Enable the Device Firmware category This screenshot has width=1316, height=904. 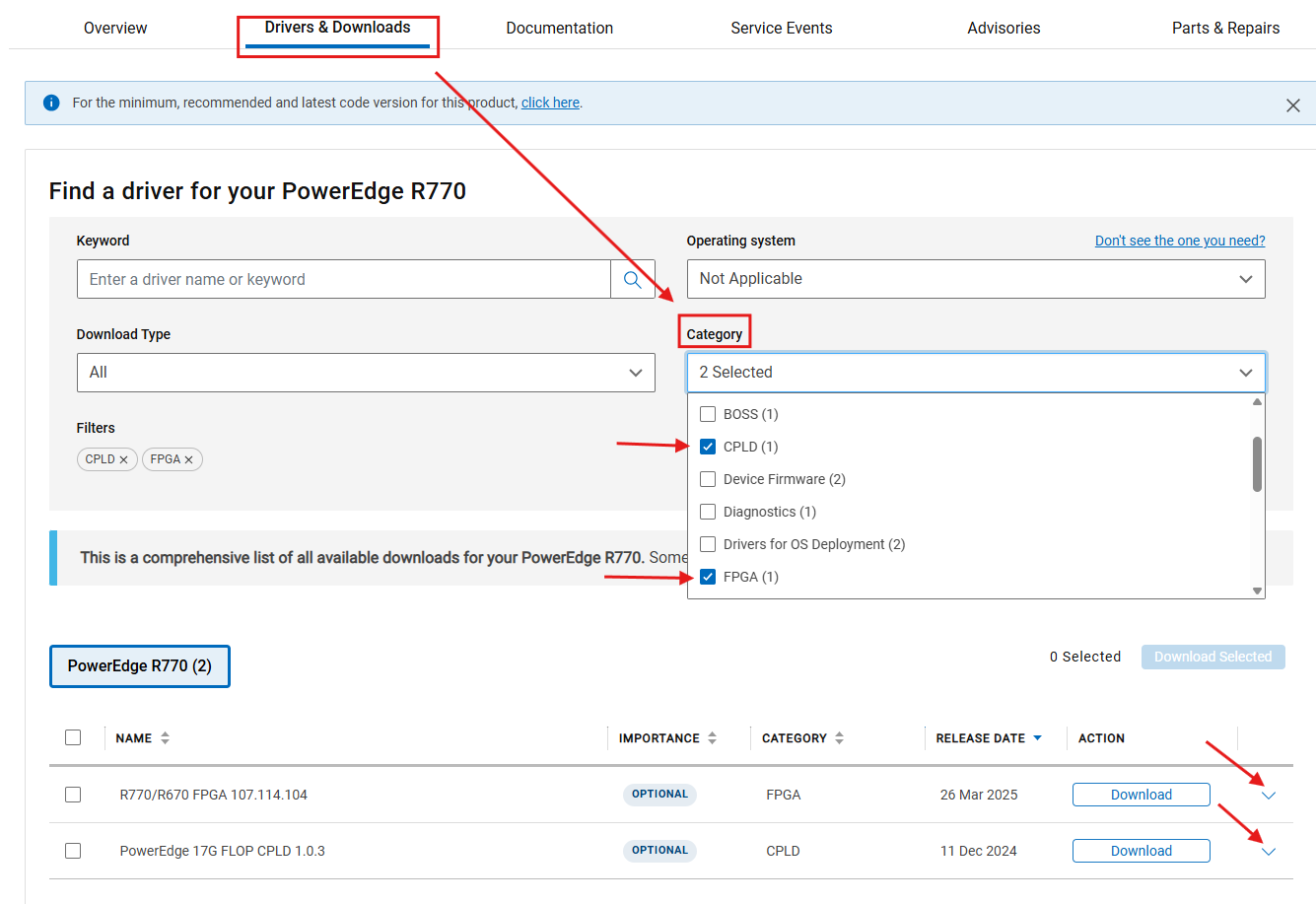[707, 479]
